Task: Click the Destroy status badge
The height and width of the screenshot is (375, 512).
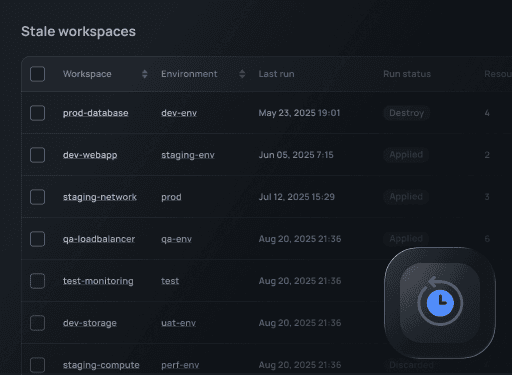Action: pyautogui.click(x=407, y=113)
